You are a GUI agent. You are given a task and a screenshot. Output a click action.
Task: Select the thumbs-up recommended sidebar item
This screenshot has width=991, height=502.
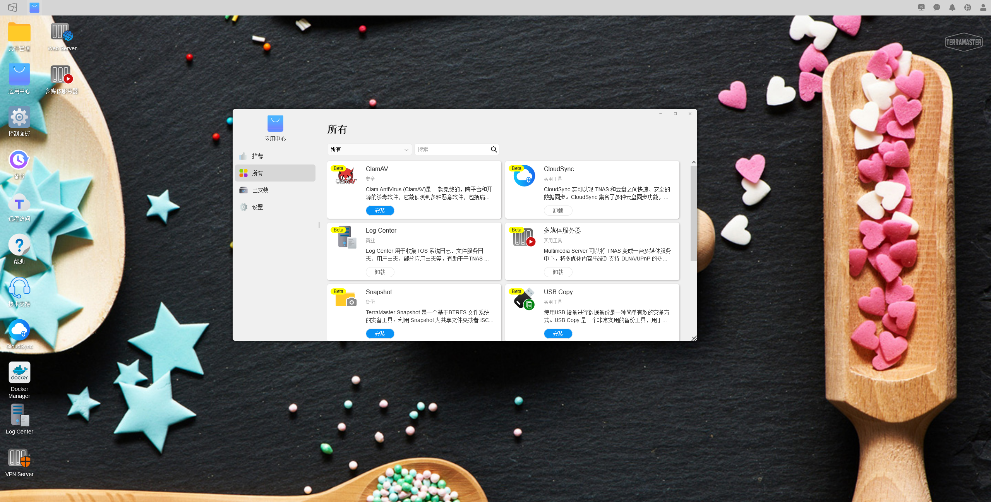point(275,156)
